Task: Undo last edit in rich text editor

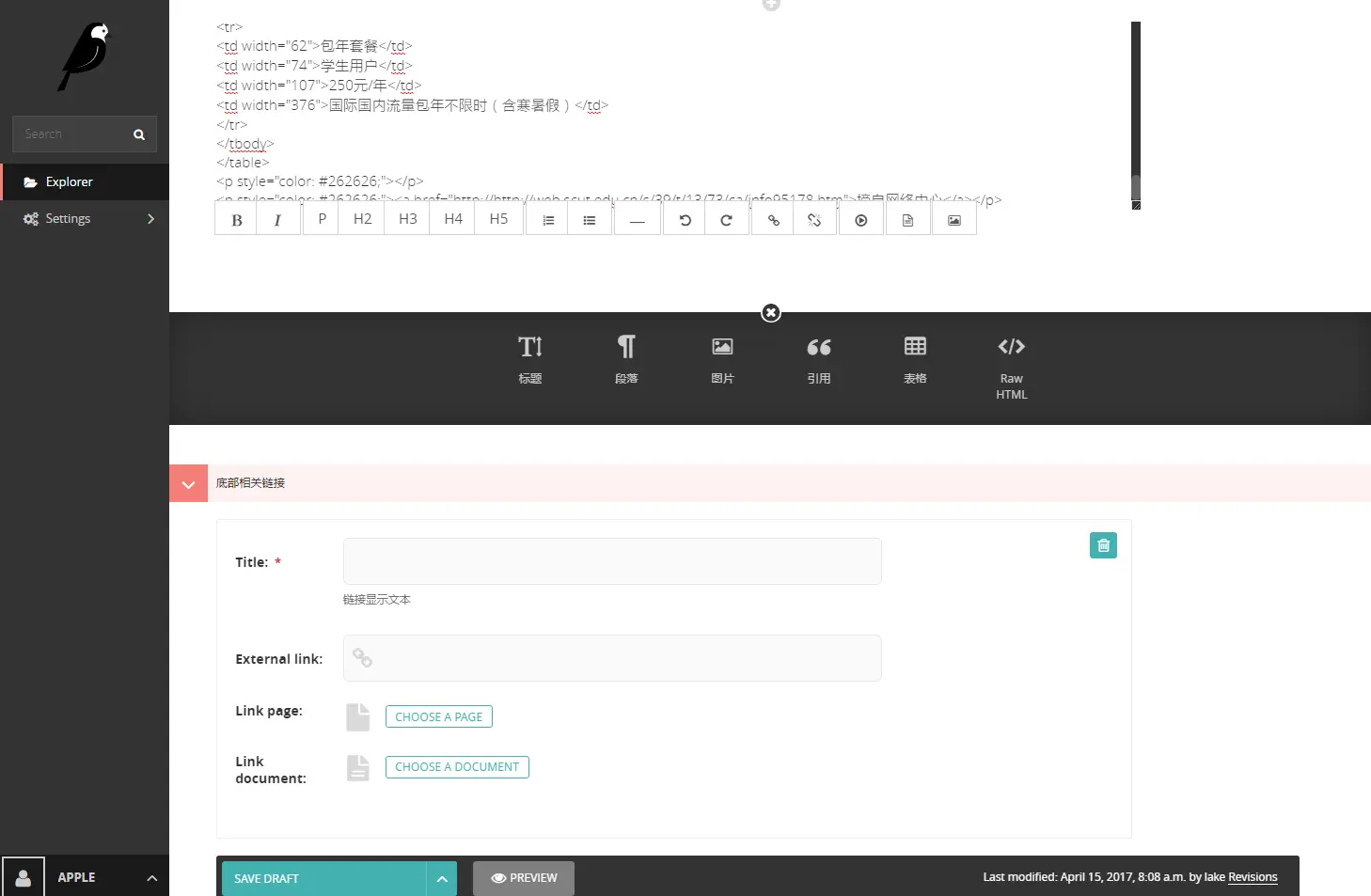Action: (685, 220)
